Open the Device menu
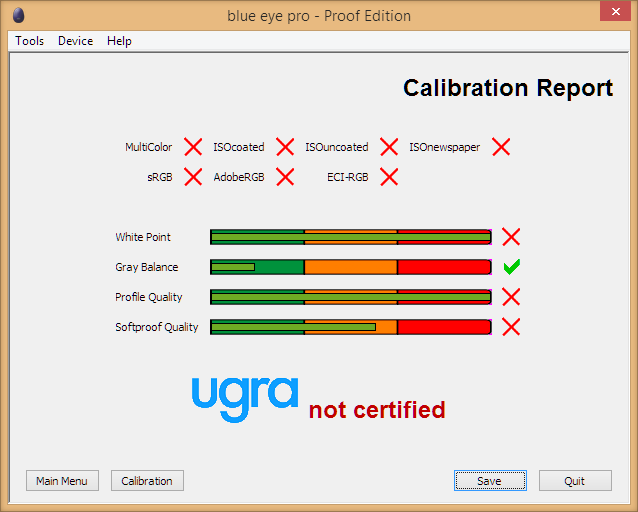The width and height of the screenshot is (638, 512). [75, 41]
